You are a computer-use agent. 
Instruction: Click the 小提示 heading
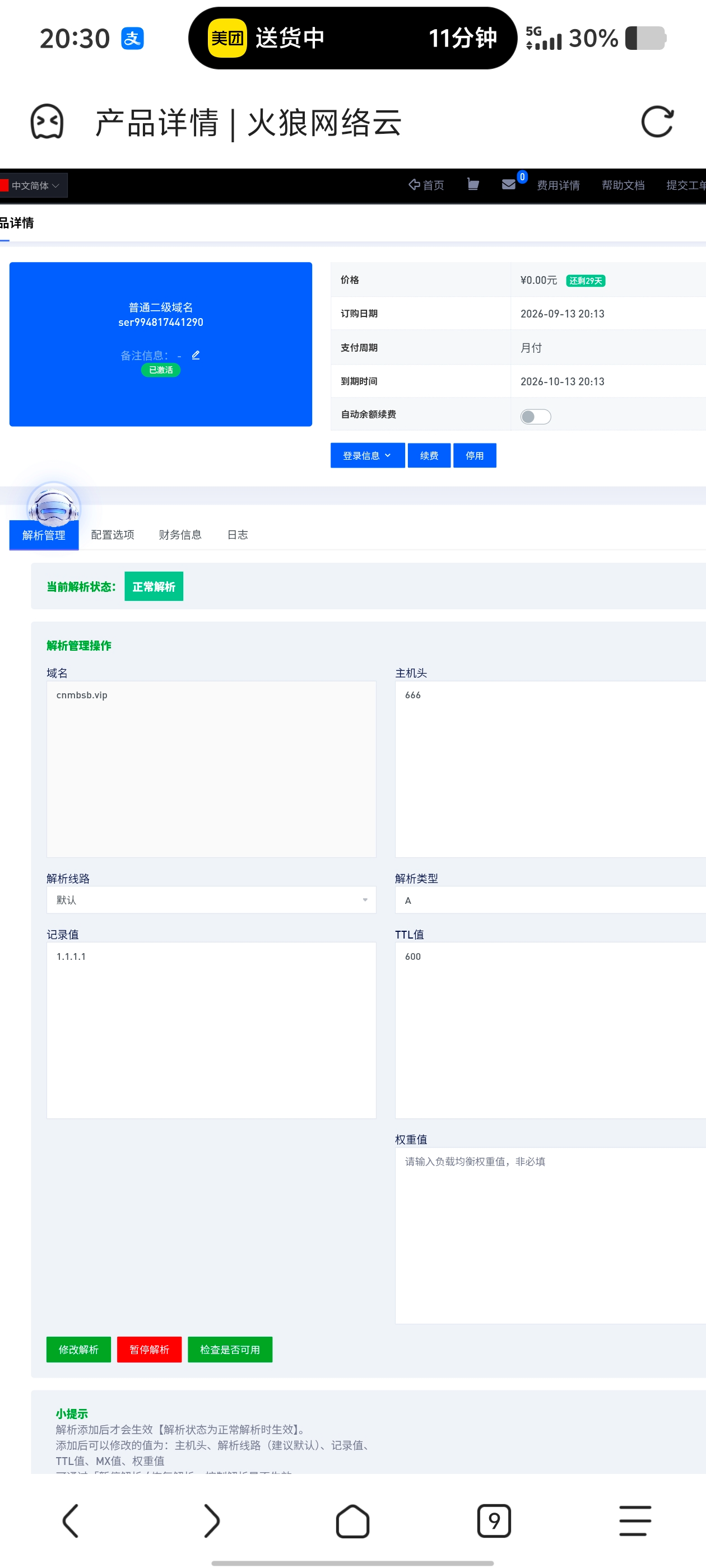click(x=72, y=1413)
